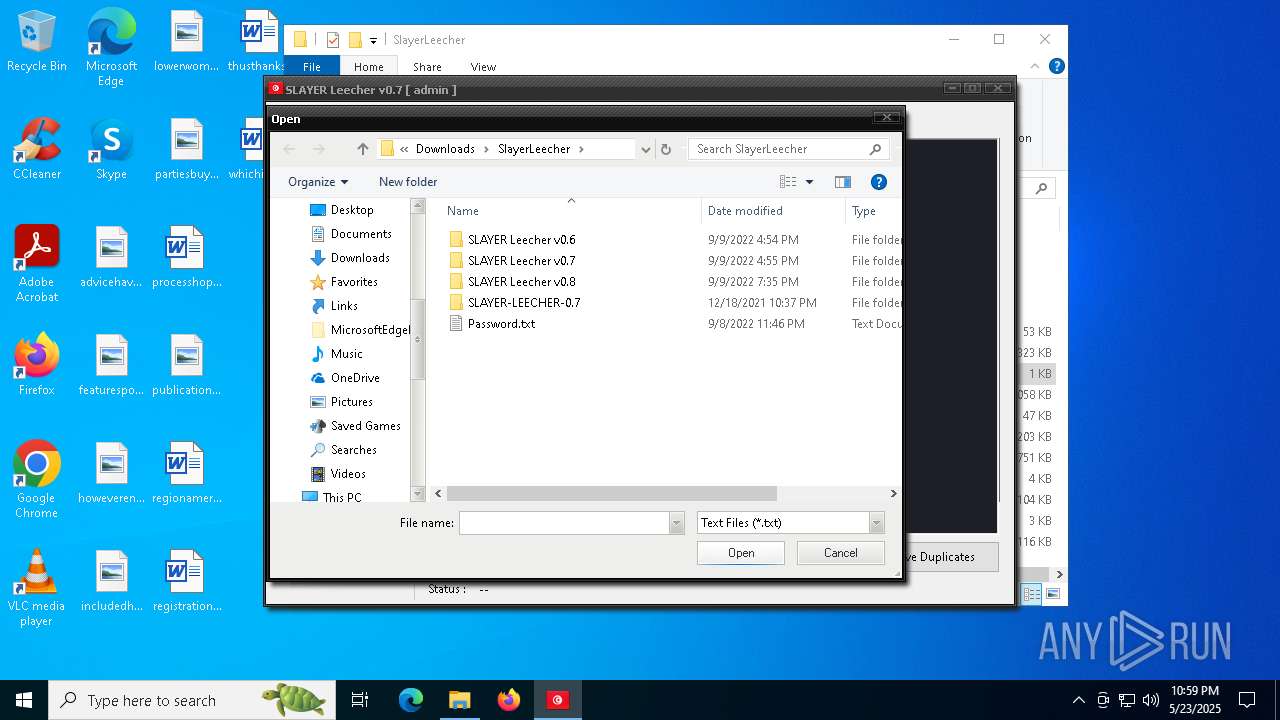Switch to the Home tab in Explorer
The width and height of the screenshot is (1280, 720).
(369, 67)
